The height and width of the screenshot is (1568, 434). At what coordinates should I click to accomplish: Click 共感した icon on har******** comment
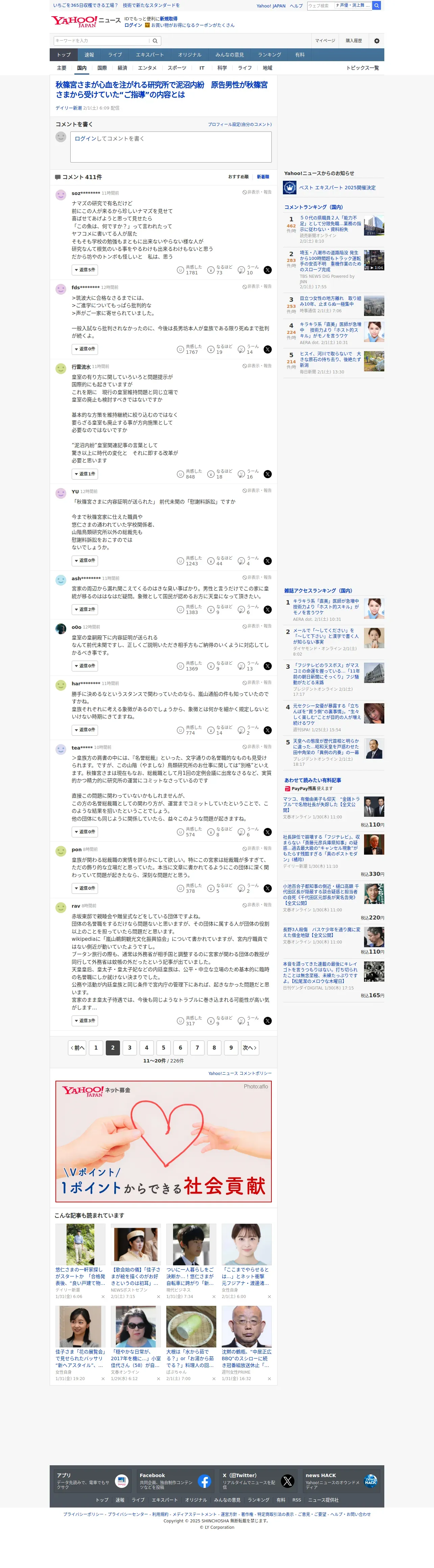pos(180,730)
